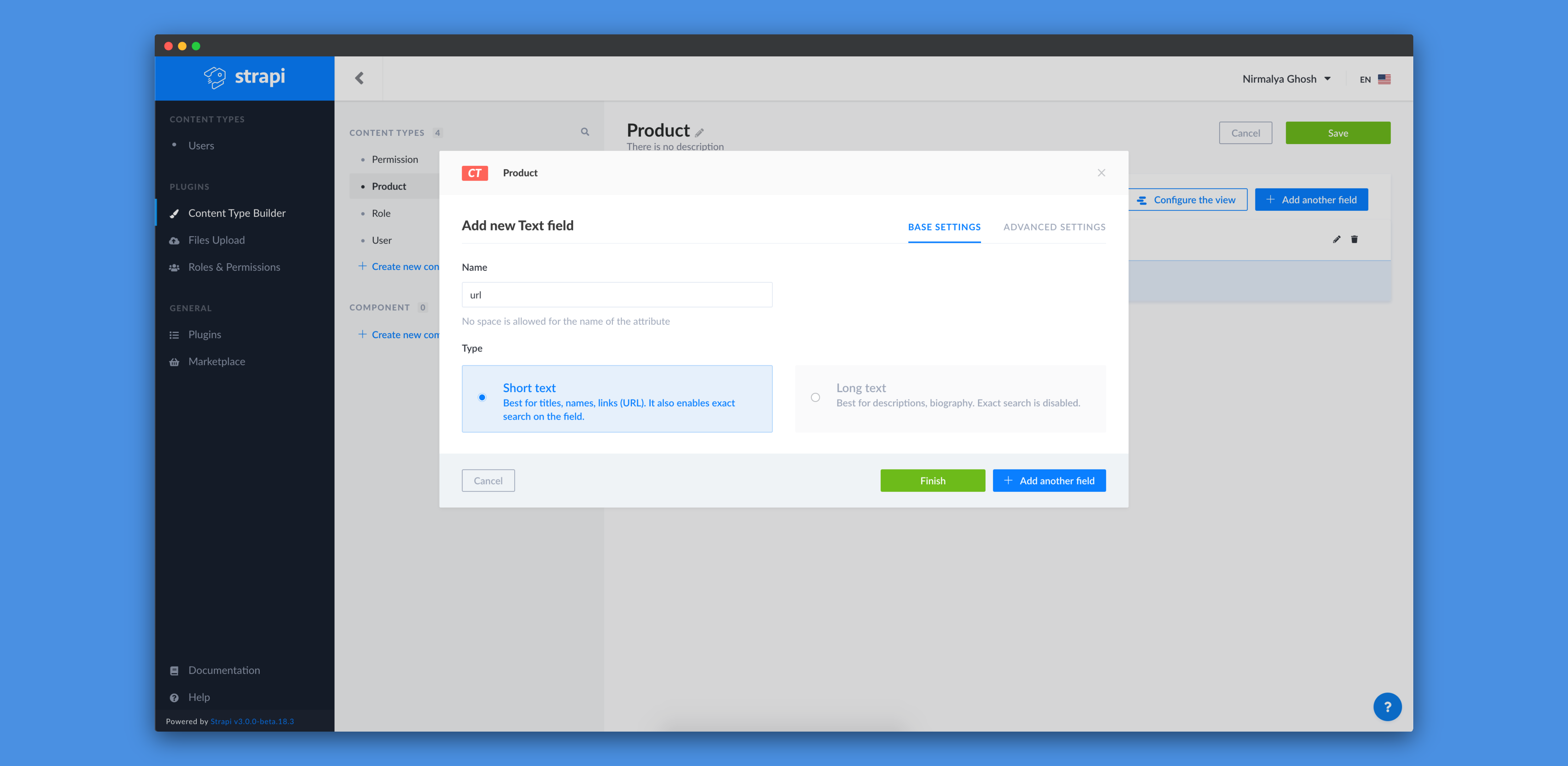The image size is (1568, 766).
Task: Click the Base Settings tab
Action: [x=944, y=226]
